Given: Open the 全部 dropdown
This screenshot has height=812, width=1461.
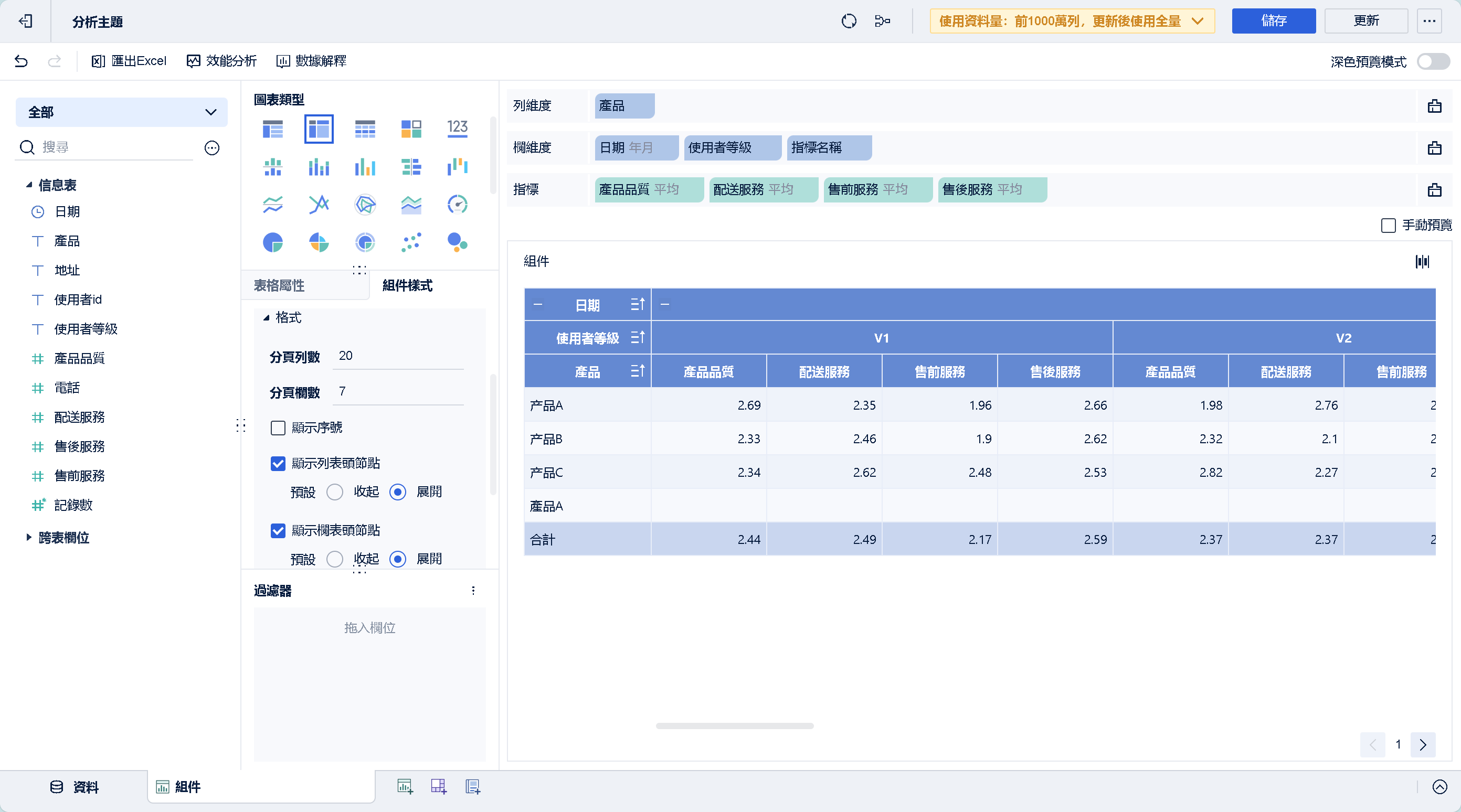Looking at the screenshot, I should click(121, 112).
